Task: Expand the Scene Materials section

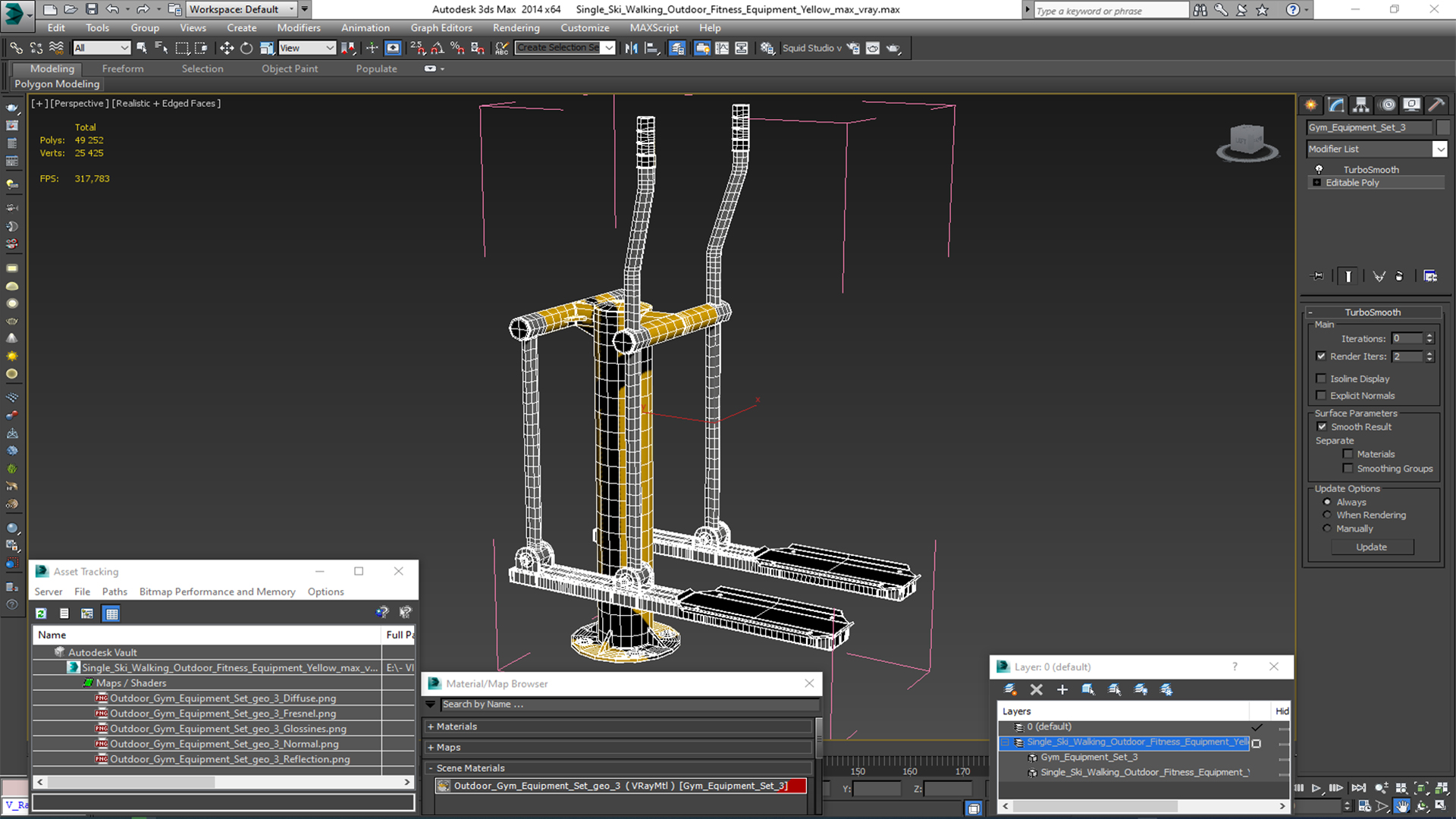Action: (432, 768)
